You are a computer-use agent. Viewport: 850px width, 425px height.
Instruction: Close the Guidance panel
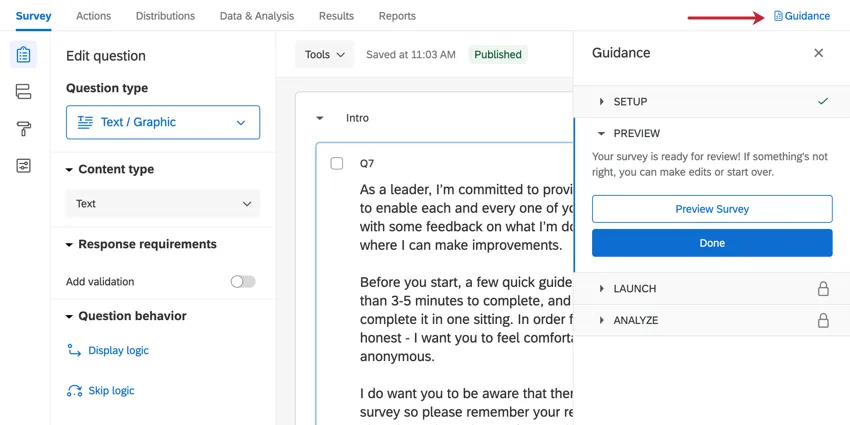[819, 53]
